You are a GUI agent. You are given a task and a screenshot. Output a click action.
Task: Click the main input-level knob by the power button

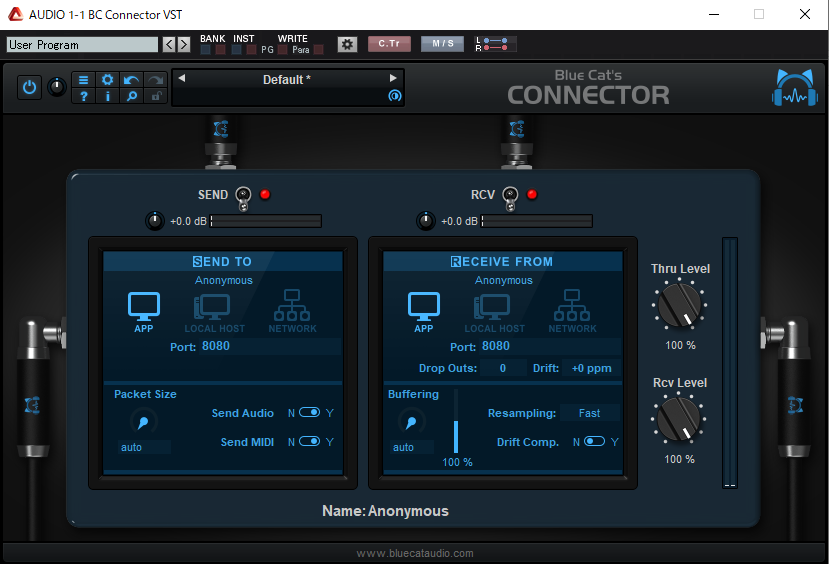57,87
